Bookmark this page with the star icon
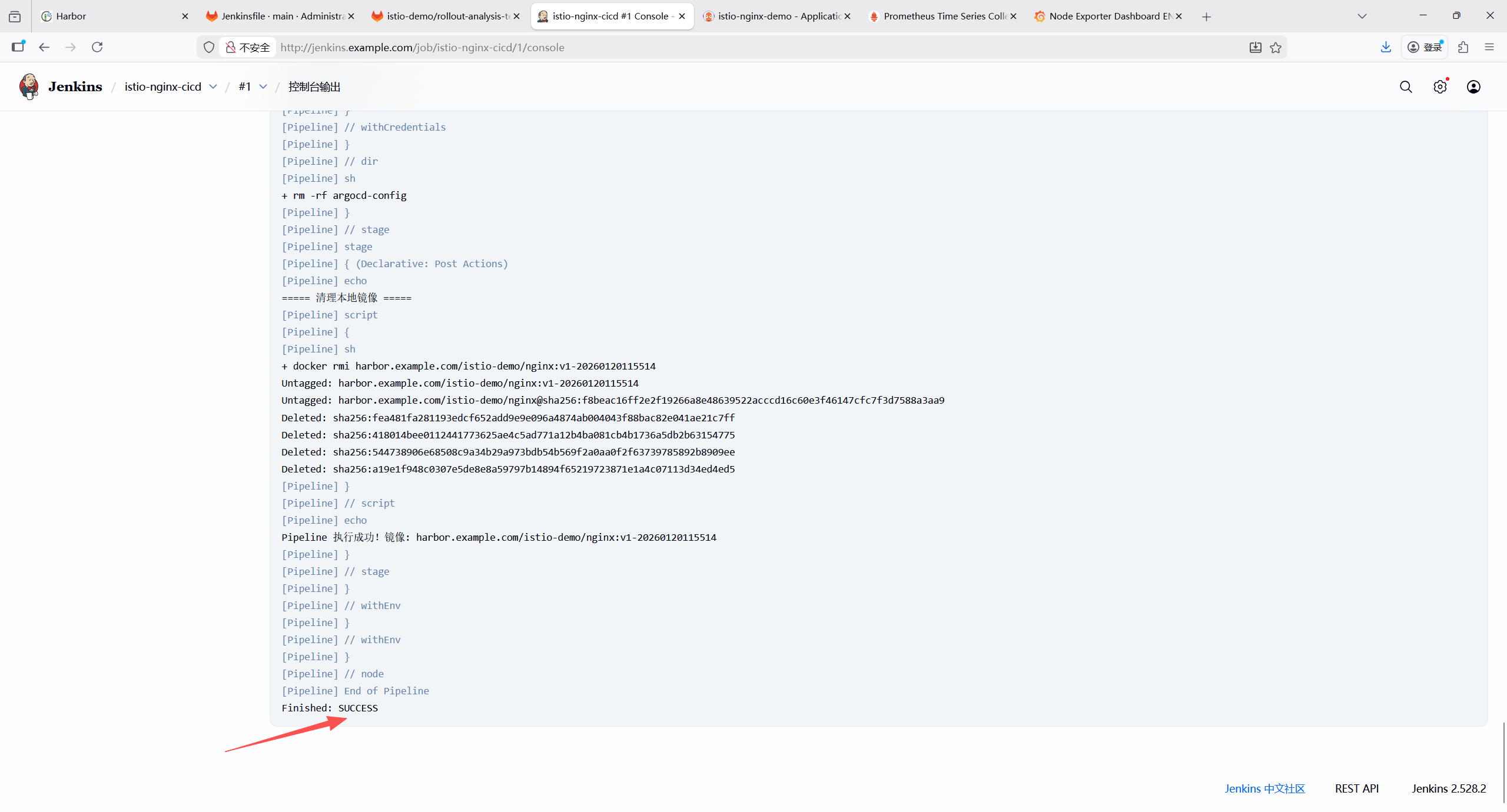 (x=1276, y=48)
